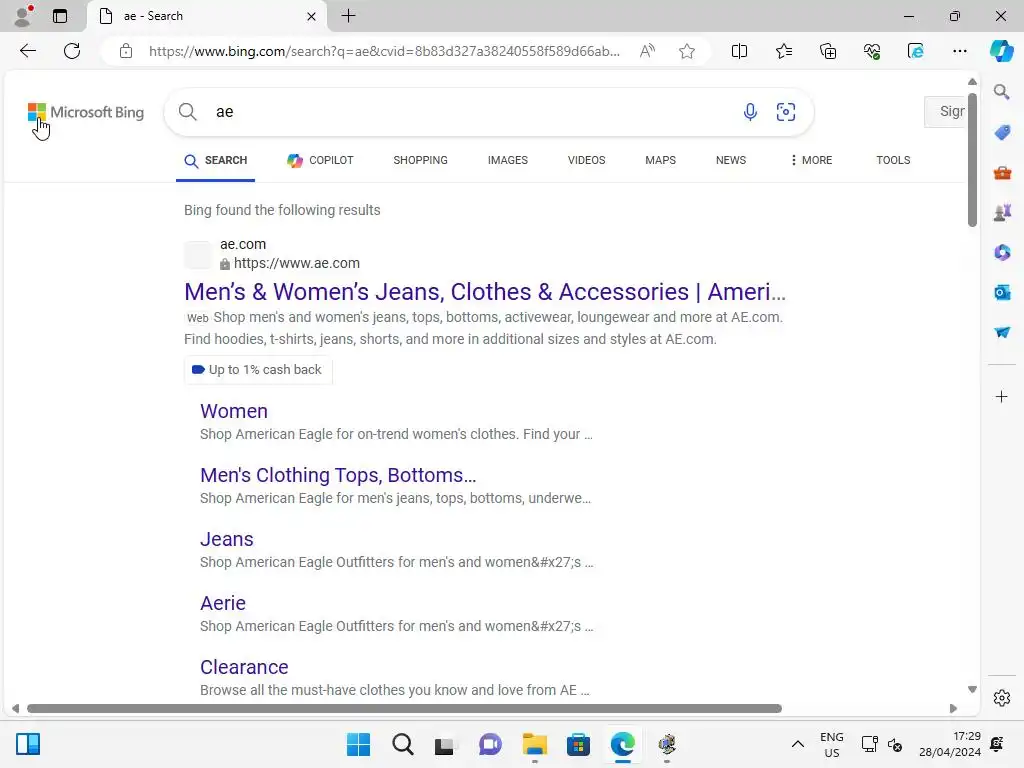Open sidebar Outlook icon

tap(1002, 292)
